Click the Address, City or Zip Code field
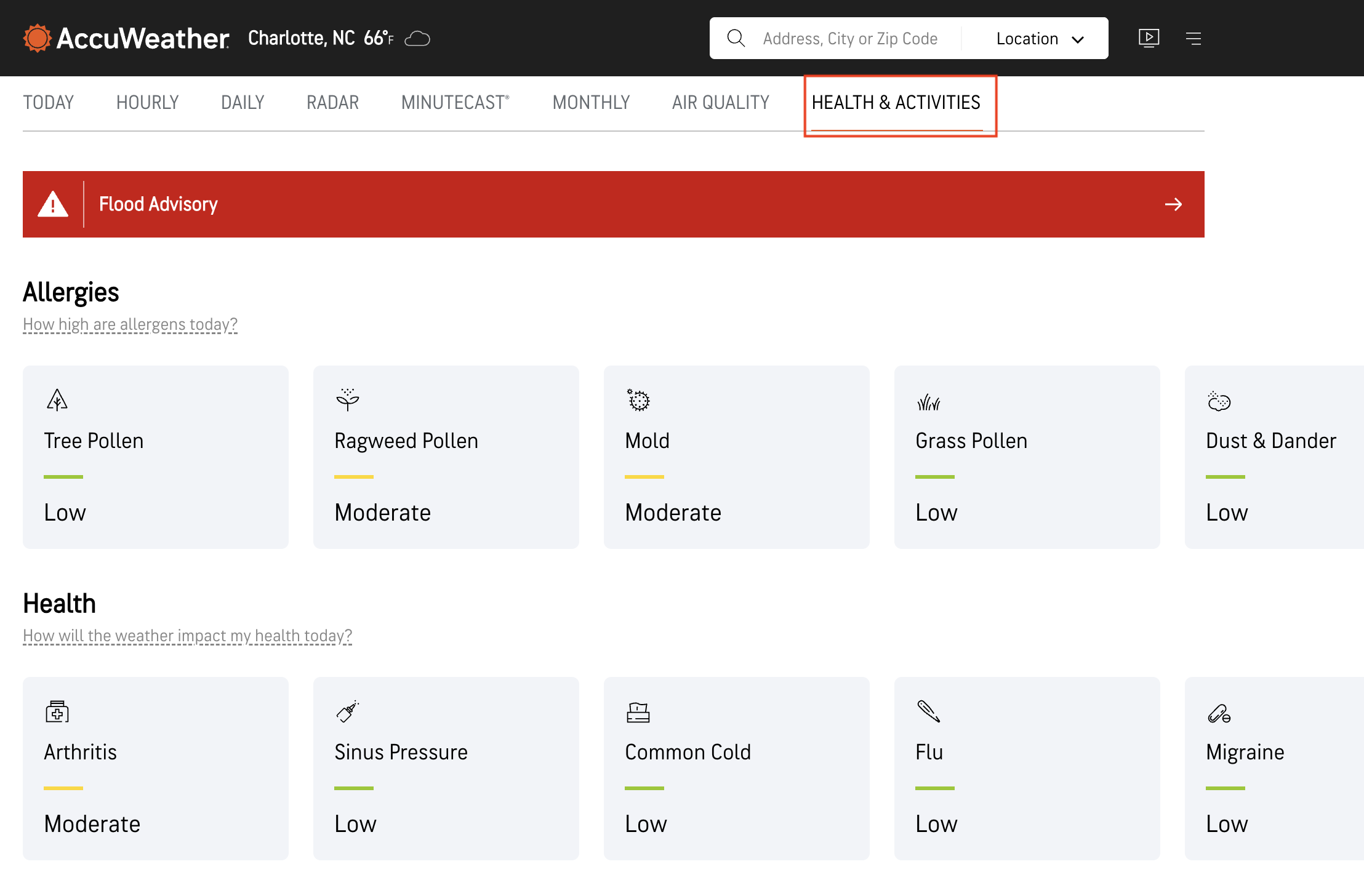The width and height of the screenshot is (1364, 896). point(850,39)
